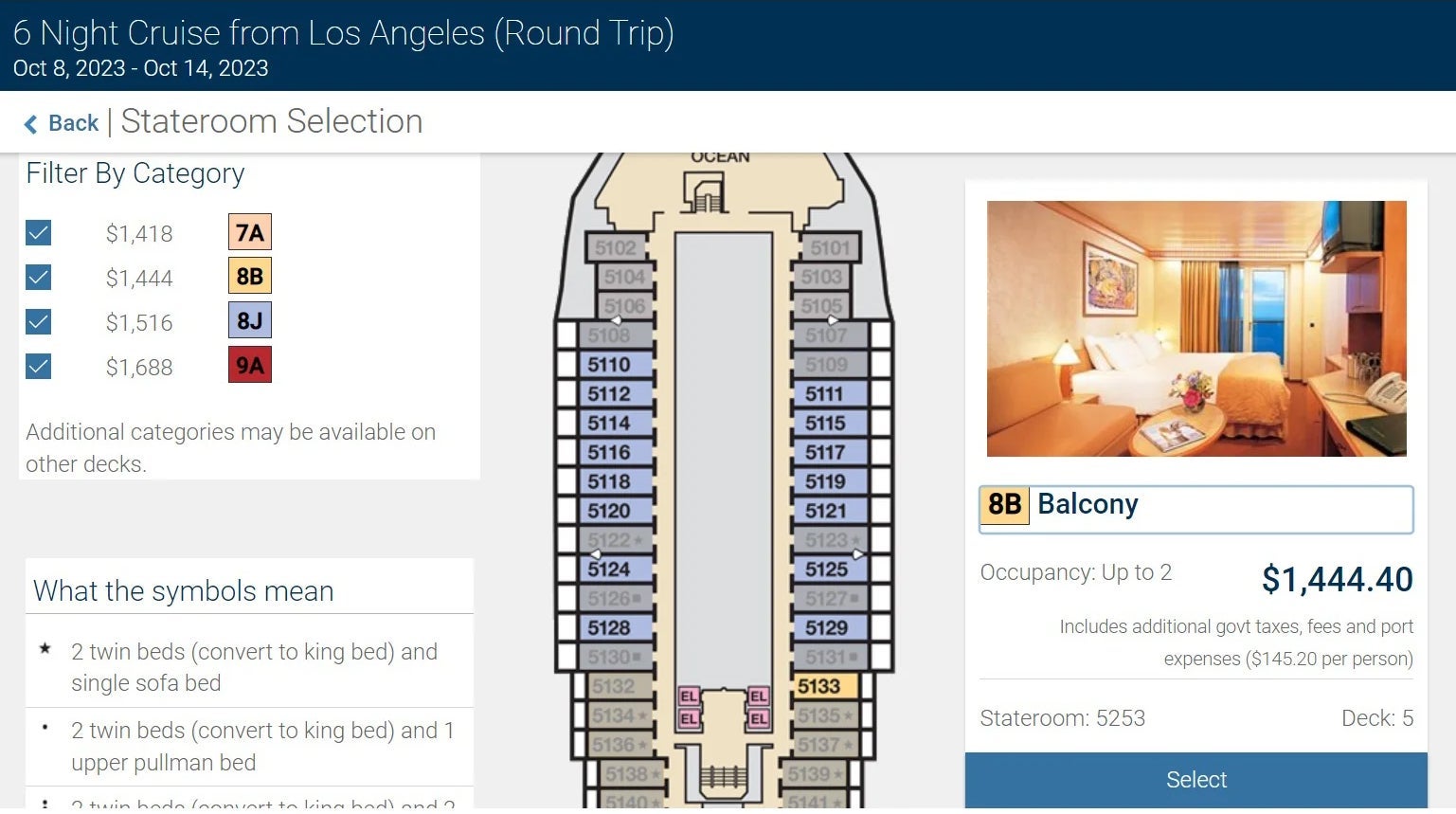The image size is (1456, 814).
Task: Open the stateroom photo thumbnail
Action: click(x=1196, y=328)
